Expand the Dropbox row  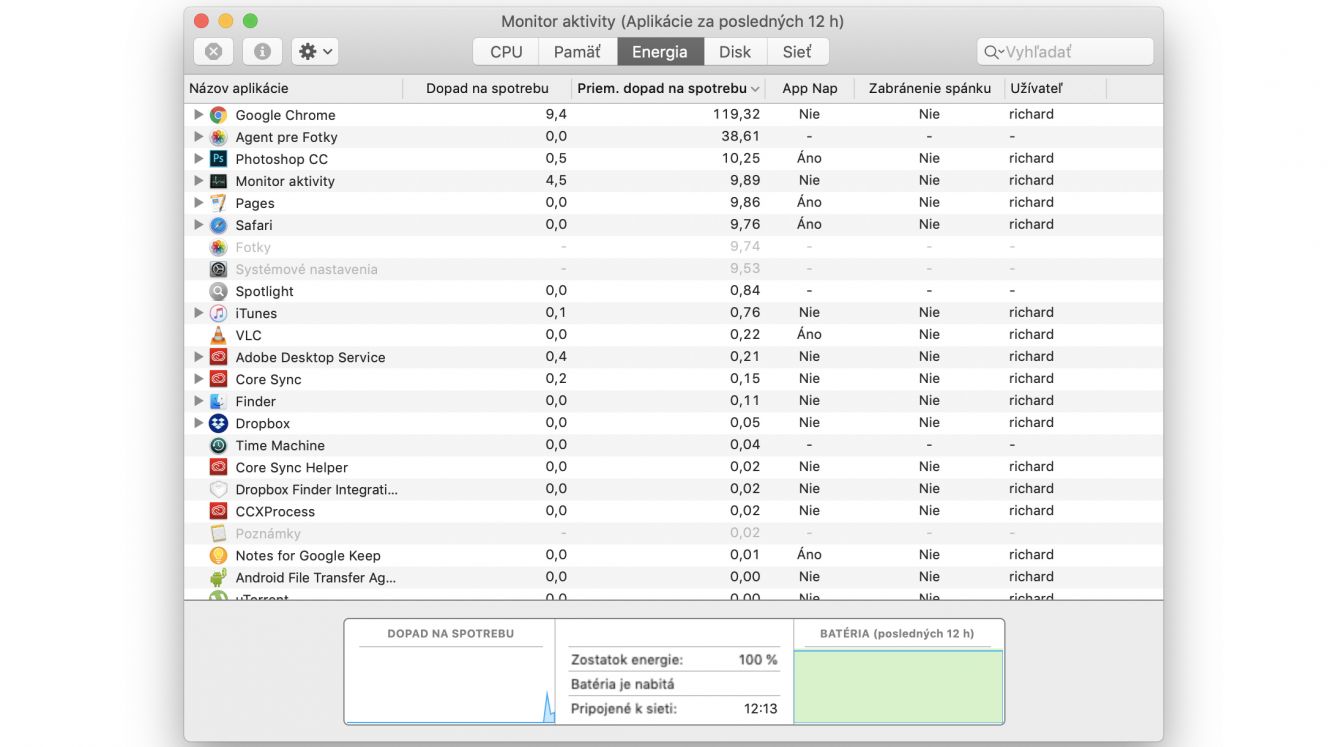click(198, 423)
